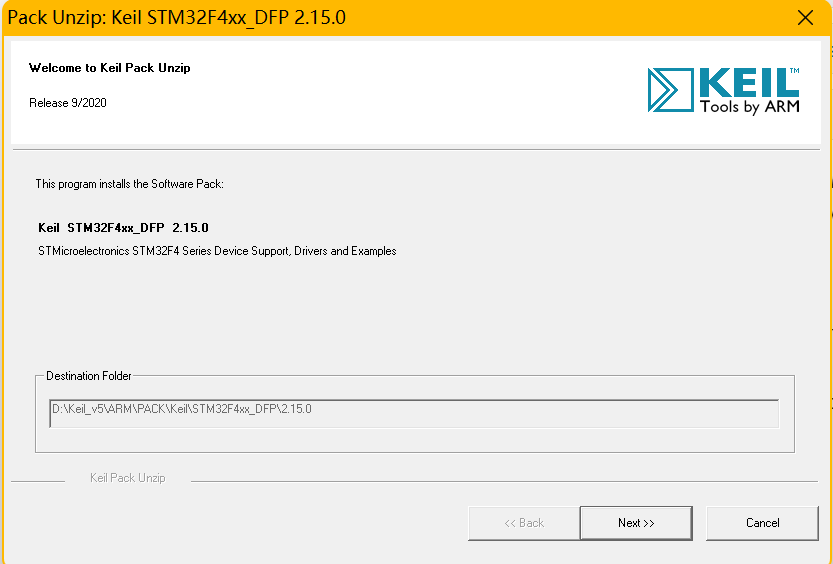Click the "Pack Unzip: Keil STM32F4xx_DFP 2.15.0" title bar text
The width and height of the screenshot is (833, 564).
[x=176, y=18]
